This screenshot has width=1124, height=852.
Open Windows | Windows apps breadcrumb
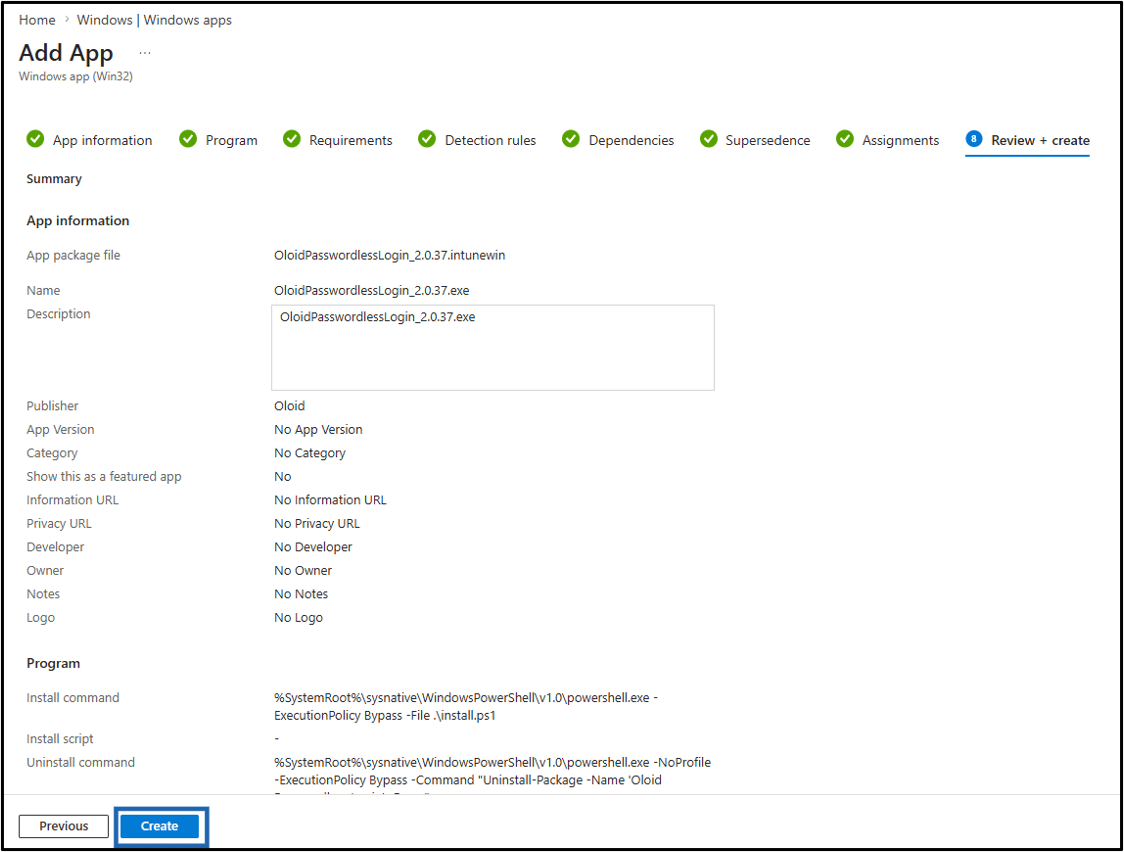click(154, 20)
